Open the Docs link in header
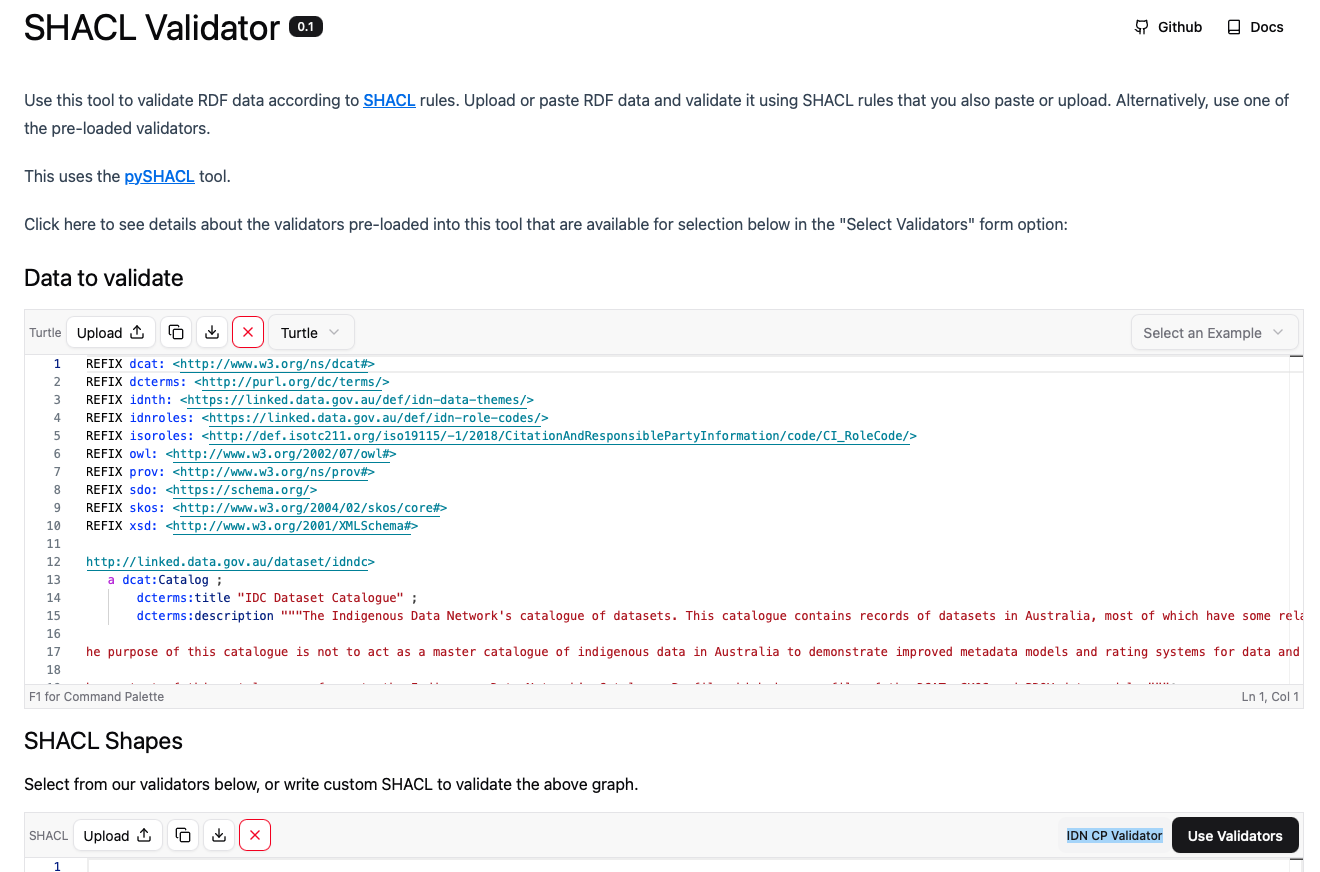The width and height of the screenshot is (1320, 872). click(1255, 27)
